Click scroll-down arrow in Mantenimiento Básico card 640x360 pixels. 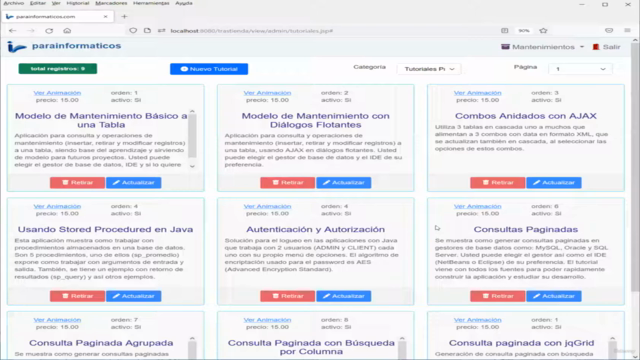192,166
